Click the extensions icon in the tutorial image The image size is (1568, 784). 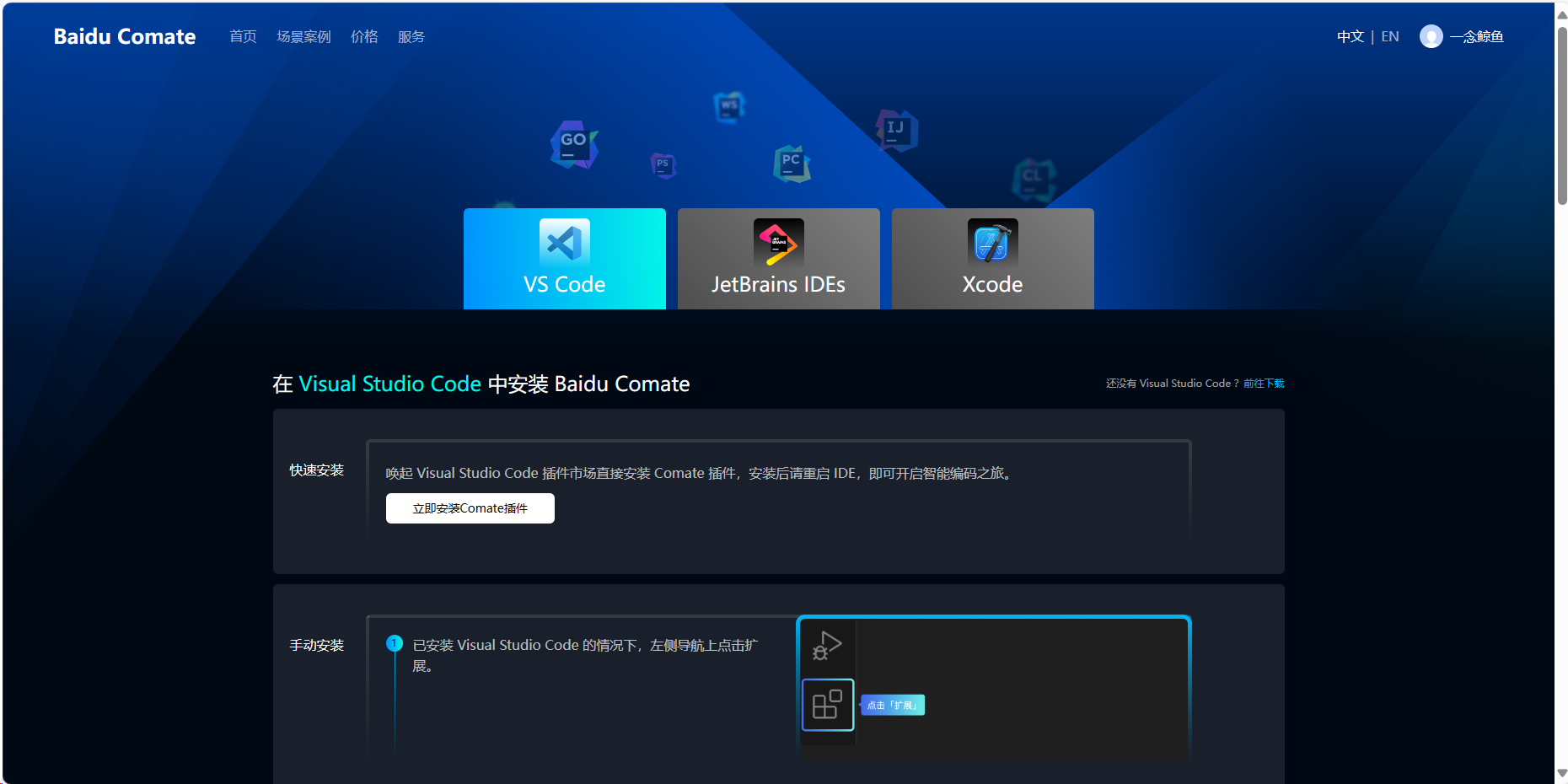coord(828,705)
